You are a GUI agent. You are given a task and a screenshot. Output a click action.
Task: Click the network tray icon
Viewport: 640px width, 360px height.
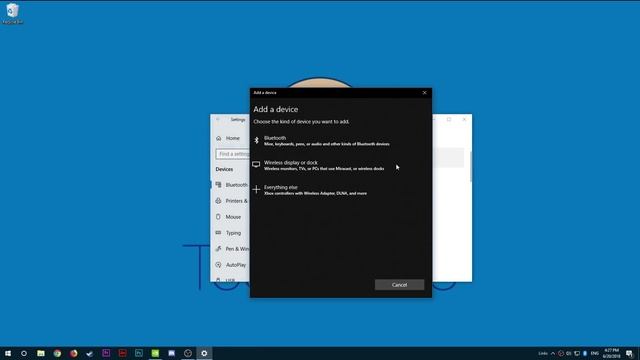coord(577,353)
